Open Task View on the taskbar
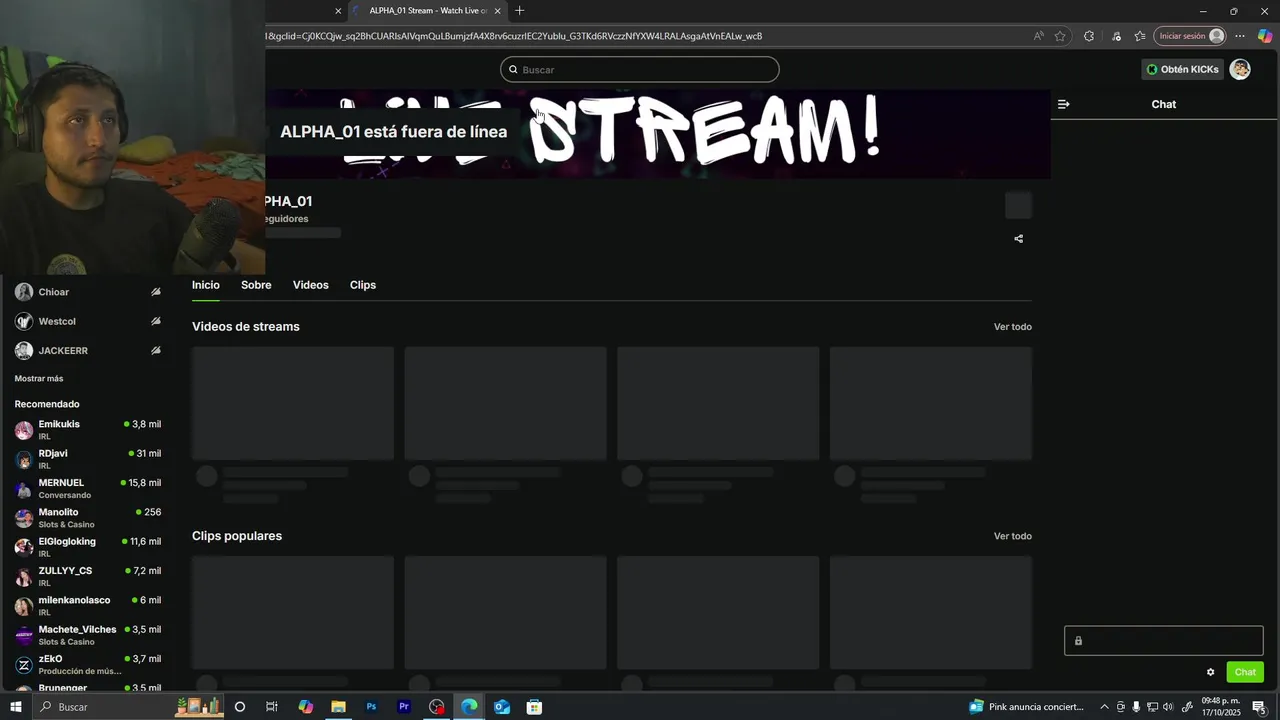 coord(272,707)
